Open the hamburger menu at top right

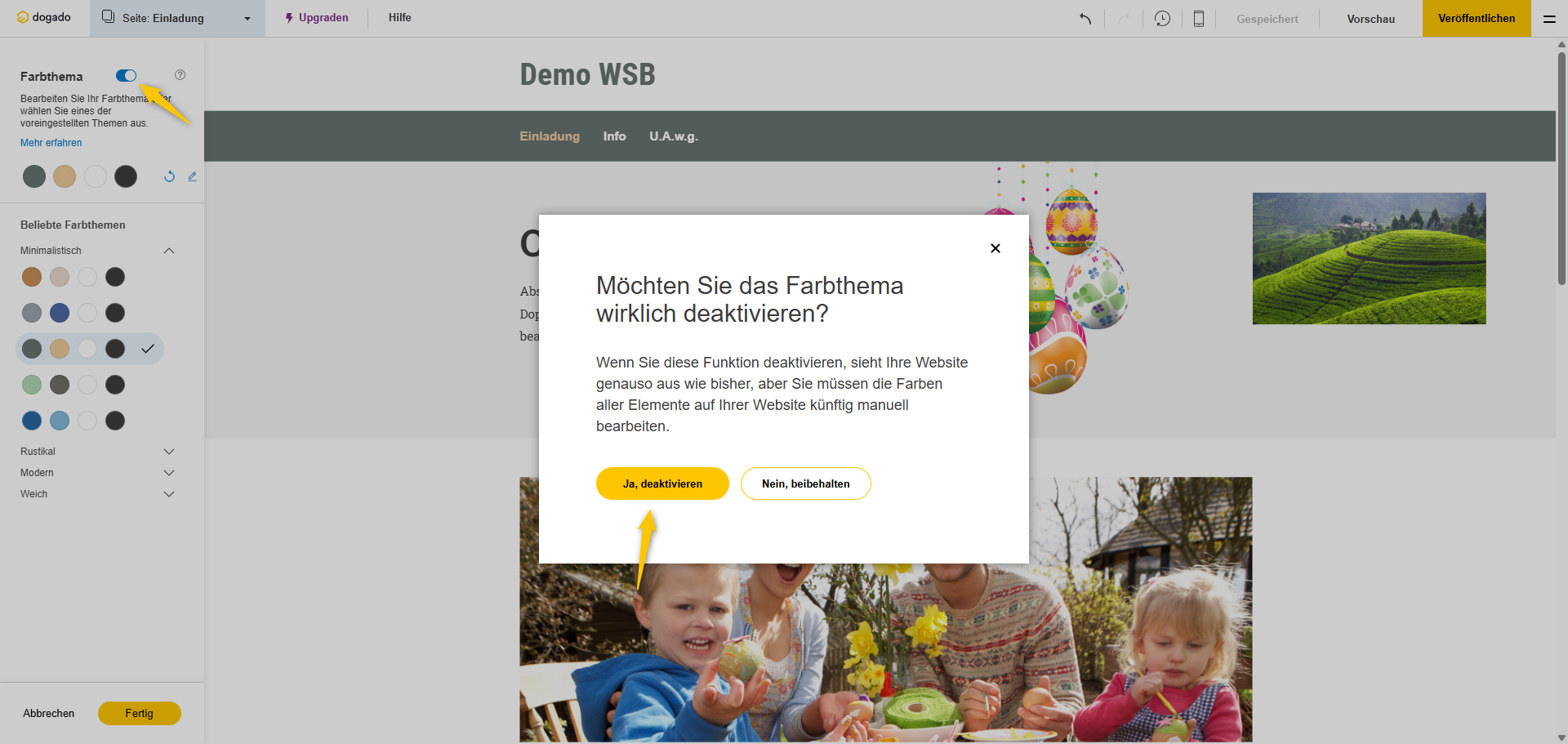pos(1548,19)
